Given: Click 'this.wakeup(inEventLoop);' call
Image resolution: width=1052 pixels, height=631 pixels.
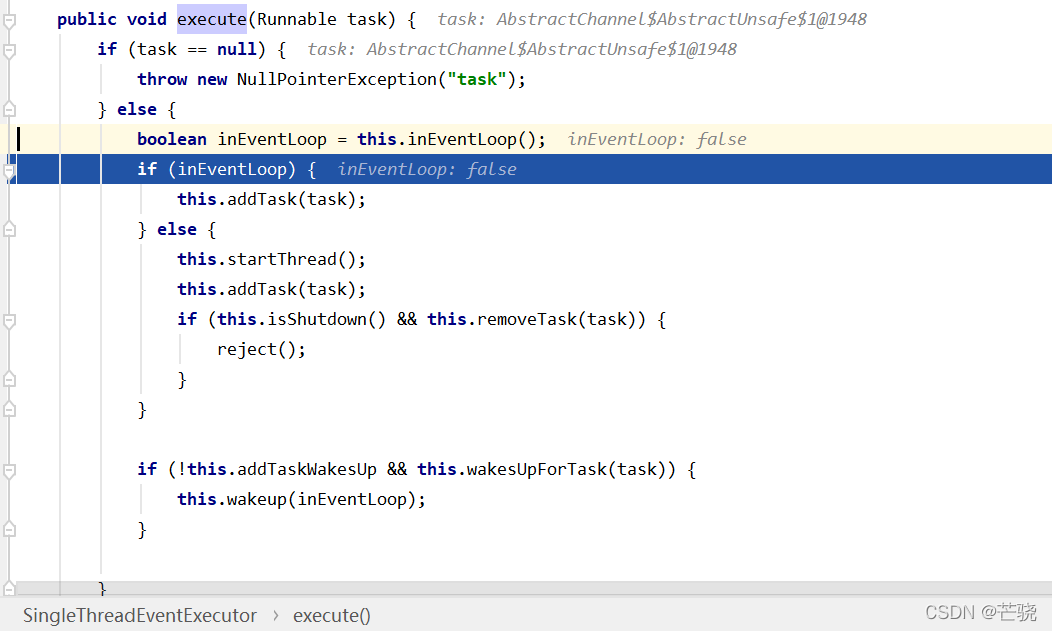Looking at the screenshot, I should click(x=301, y=500).
